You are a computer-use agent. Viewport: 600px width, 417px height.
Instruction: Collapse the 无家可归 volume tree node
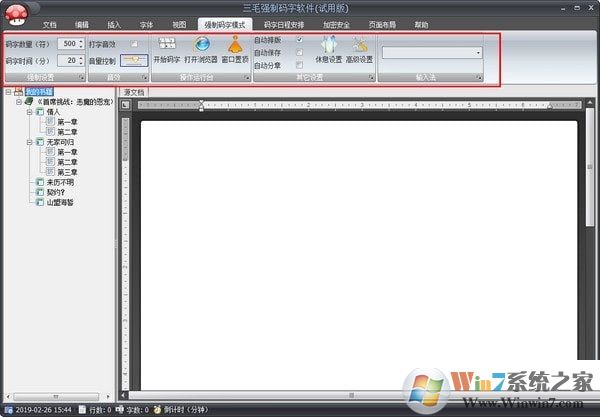[x=29, y=142]
